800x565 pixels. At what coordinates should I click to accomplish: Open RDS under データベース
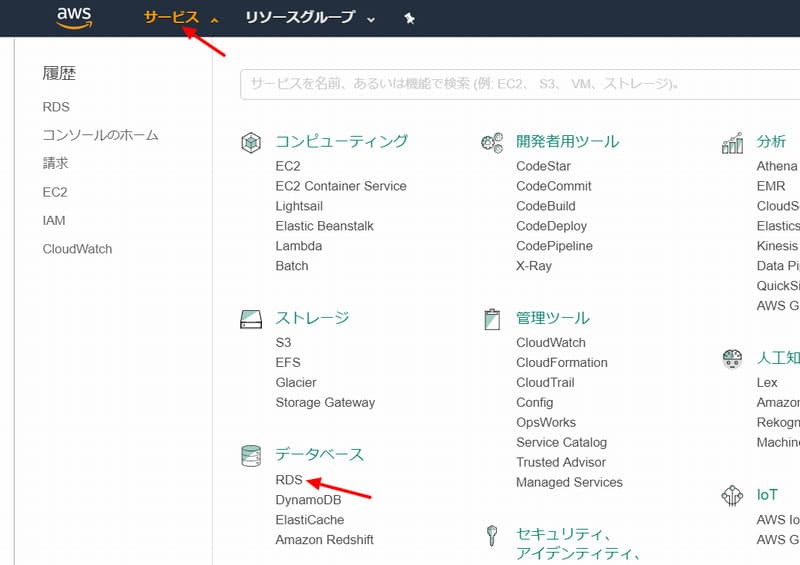(289, 480)
